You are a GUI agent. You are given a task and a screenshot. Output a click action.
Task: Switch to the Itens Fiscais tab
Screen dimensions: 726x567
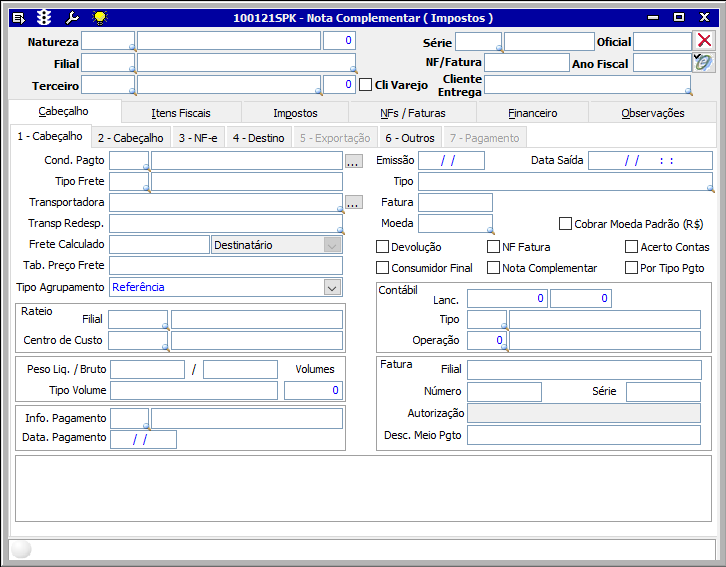point(181,113)
